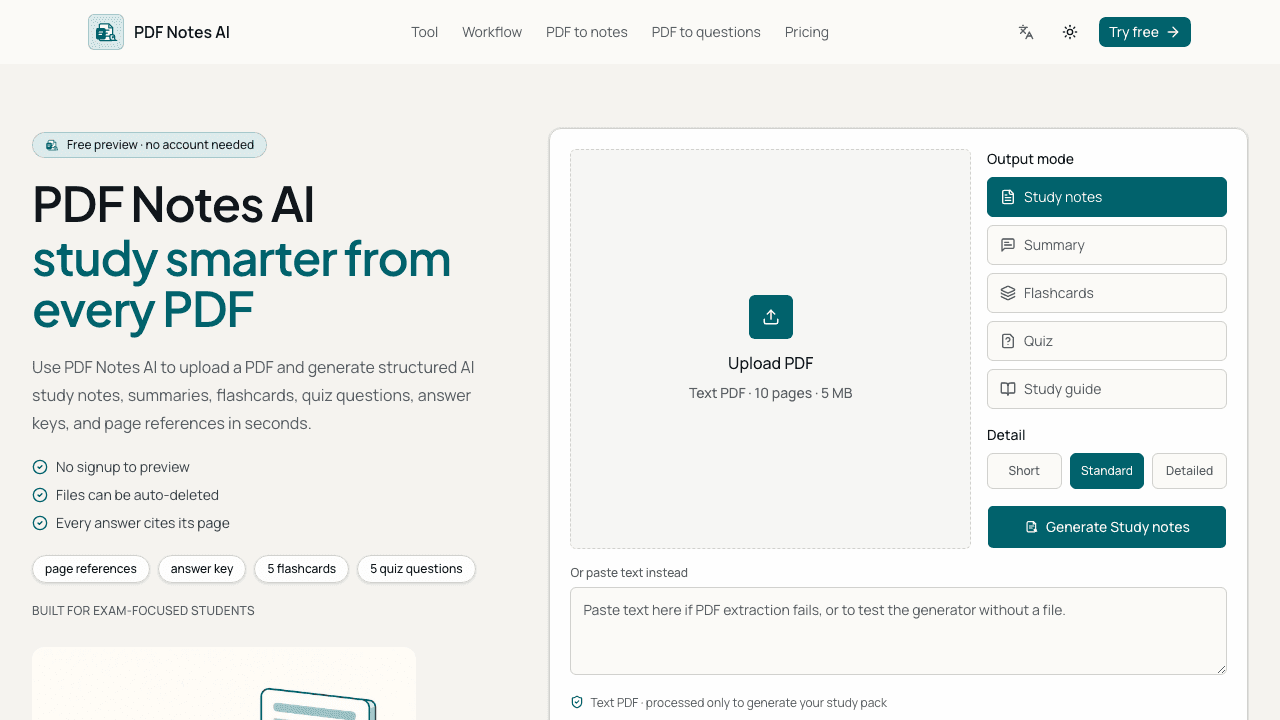Open the Pricing nav link

click(x=807, y=32)
